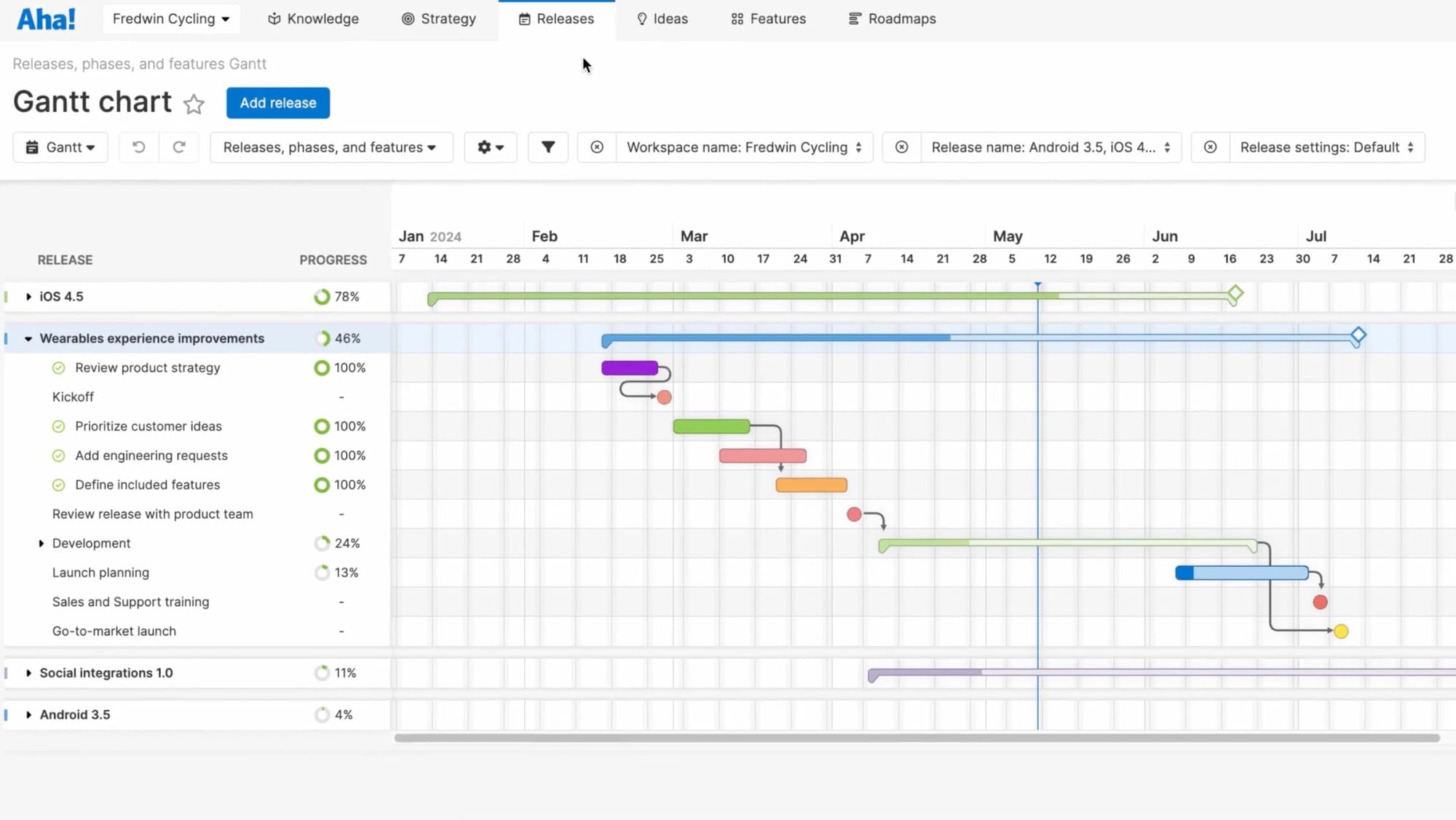Click the Wearables release end diamond

tap(1358, 335)
